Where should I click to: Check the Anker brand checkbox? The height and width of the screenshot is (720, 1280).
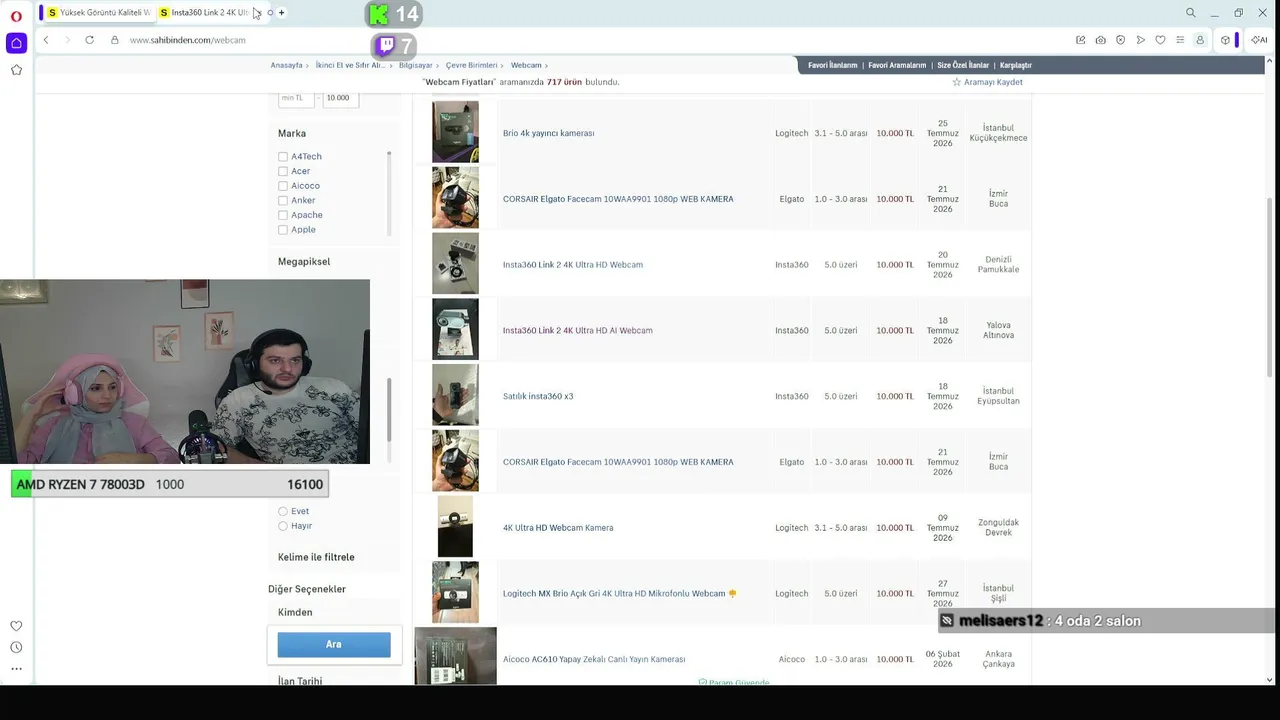(x=283, y=201)
